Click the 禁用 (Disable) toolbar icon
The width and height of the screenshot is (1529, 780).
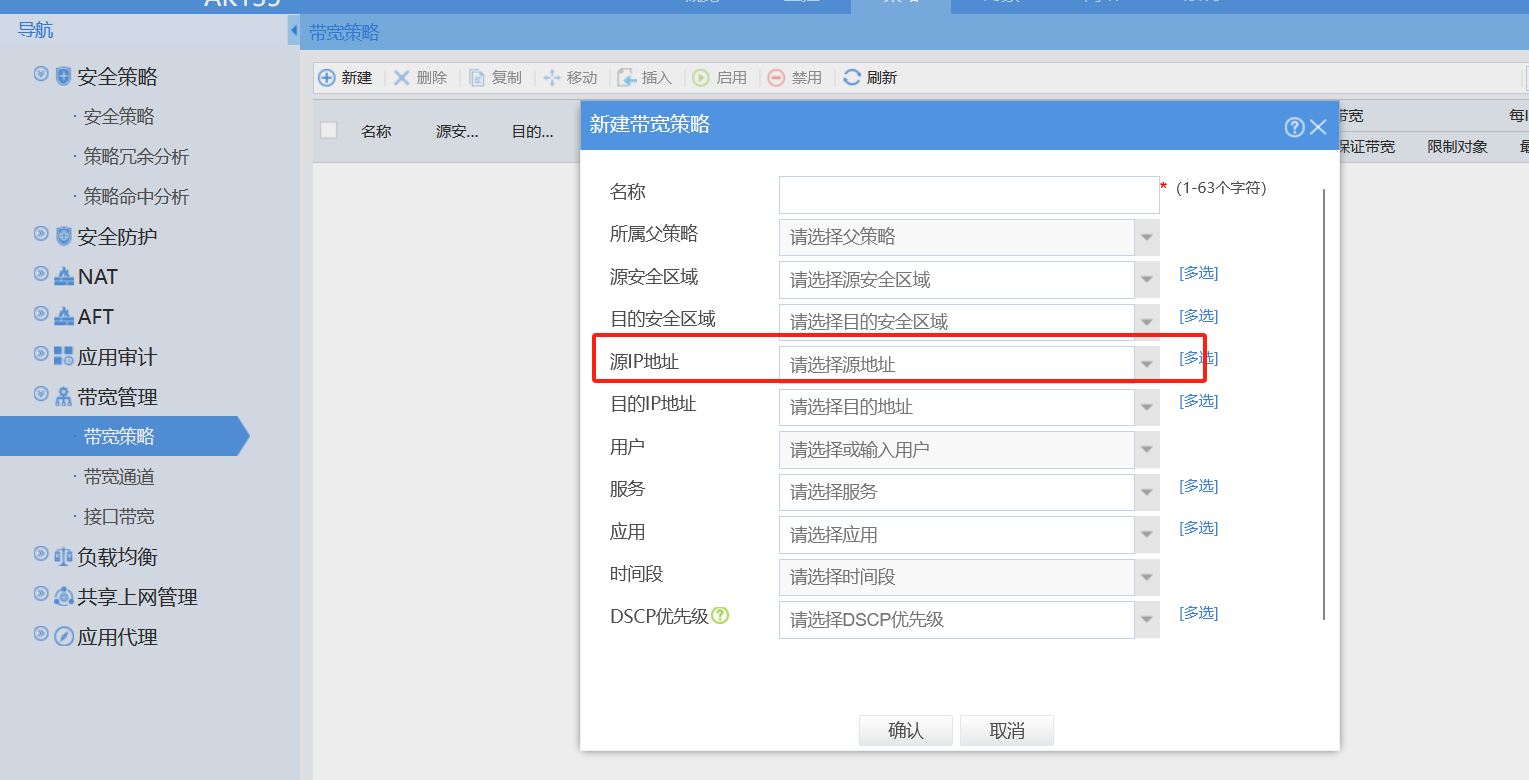(x=777, y=78)
